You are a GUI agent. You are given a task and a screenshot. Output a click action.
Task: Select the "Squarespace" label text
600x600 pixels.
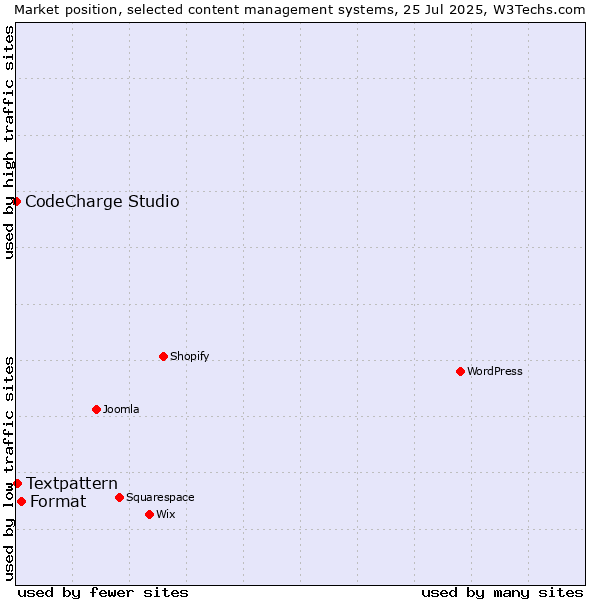[x=160, y=497]
